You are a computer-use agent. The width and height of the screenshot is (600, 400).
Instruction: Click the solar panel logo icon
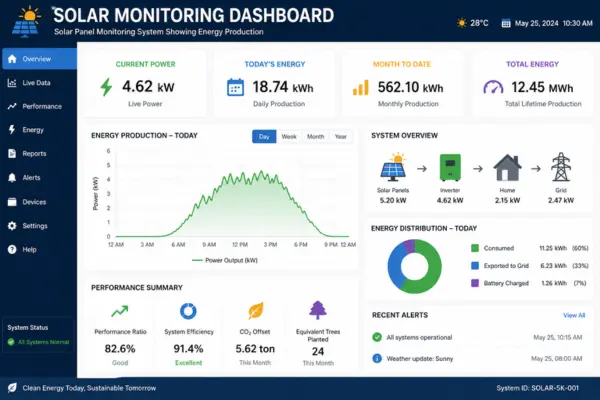tap(26, 22)
